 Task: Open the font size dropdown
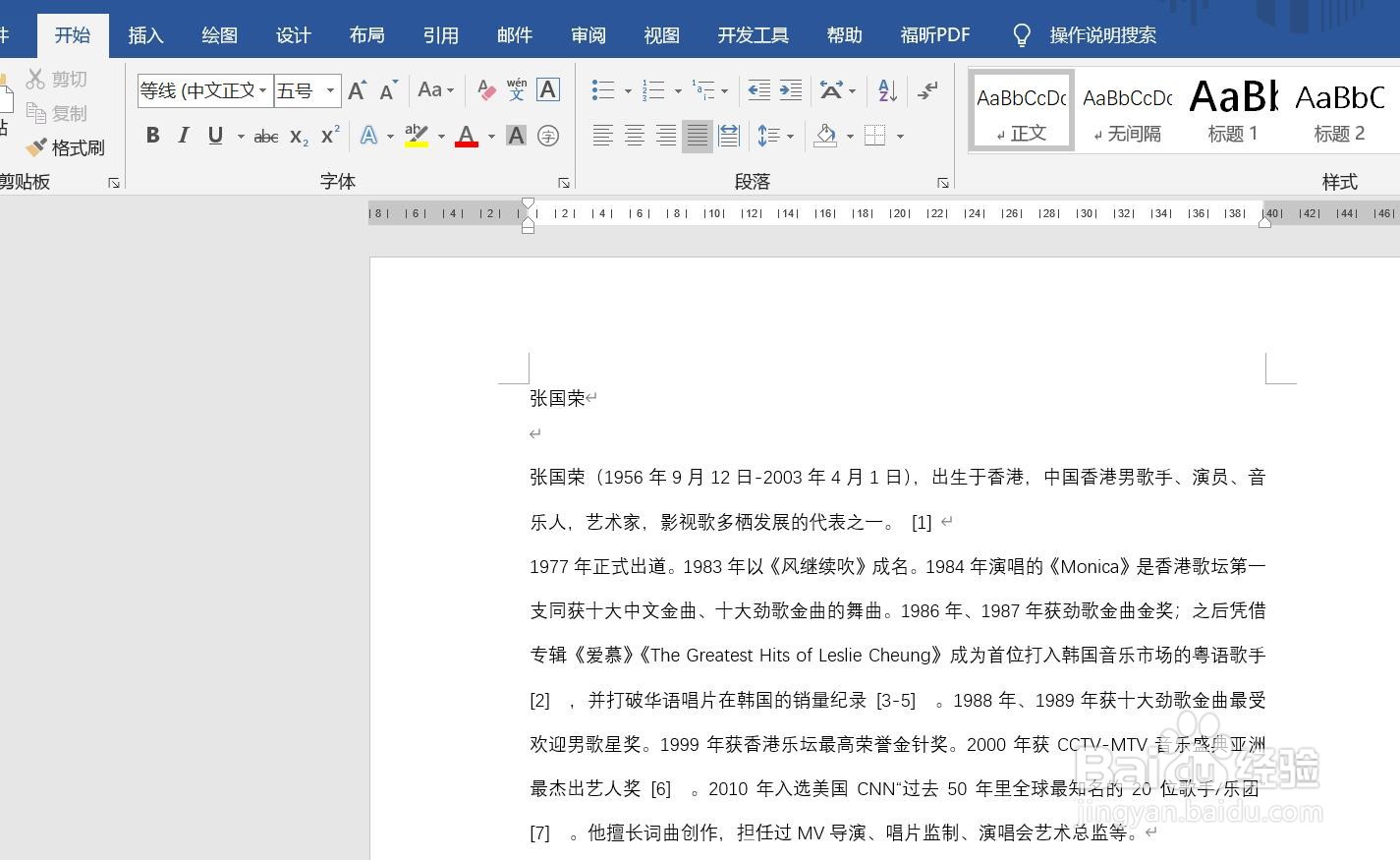coord(329,89)
